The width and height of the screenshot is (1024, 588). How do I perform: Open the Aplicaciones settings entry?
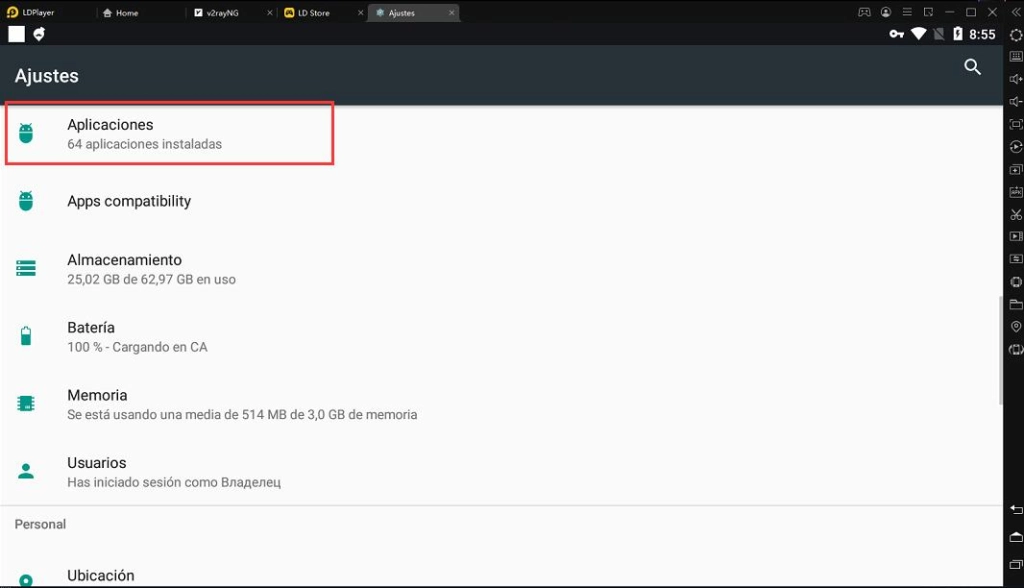502,134
